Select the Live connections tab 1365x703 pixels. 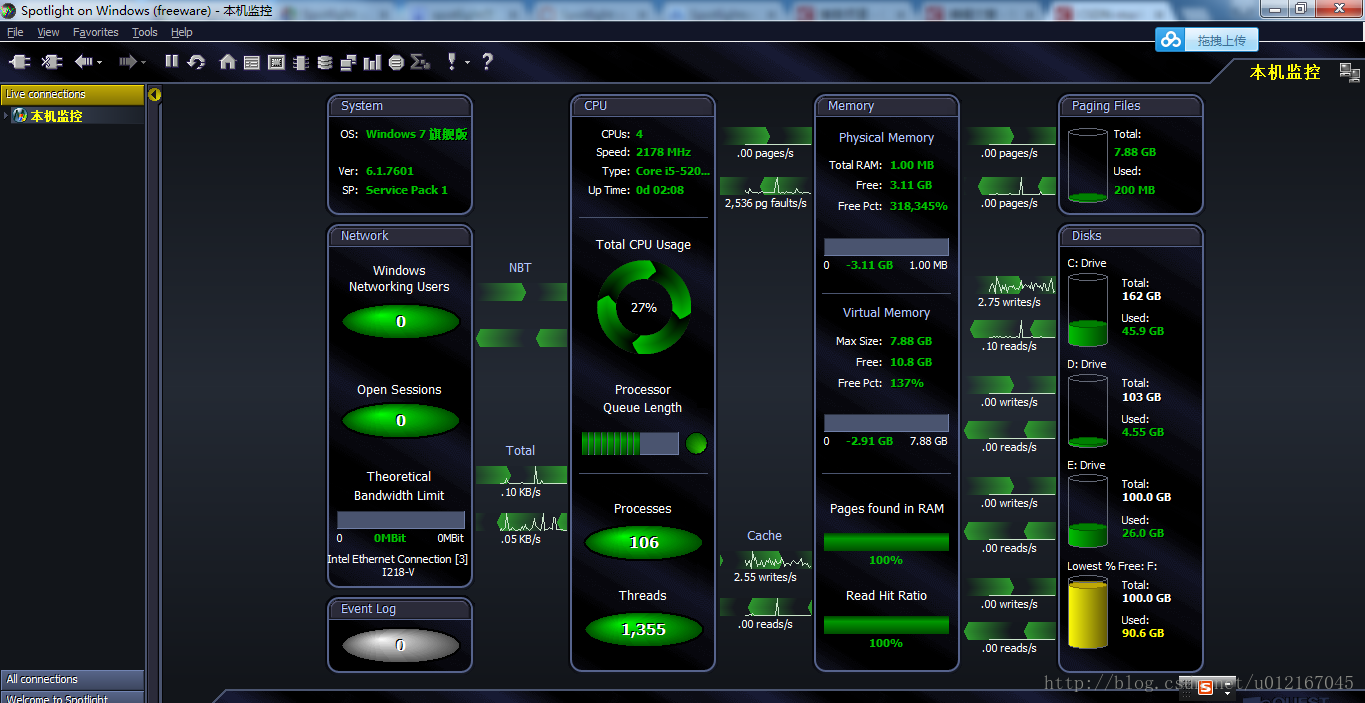click(72, 94)
